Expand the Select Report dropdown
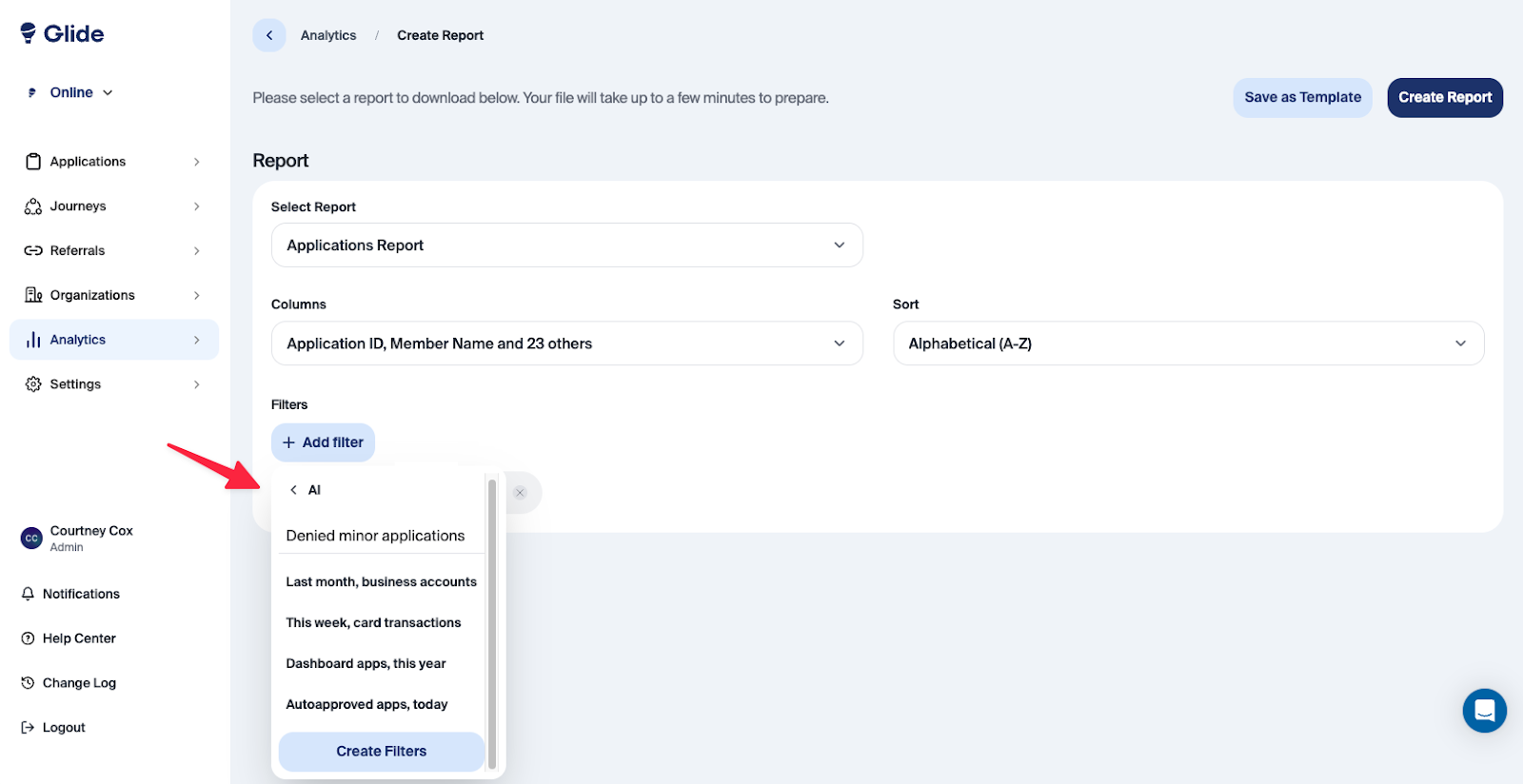The width and height of the screenshot is (1523, 784). point(566,245)
